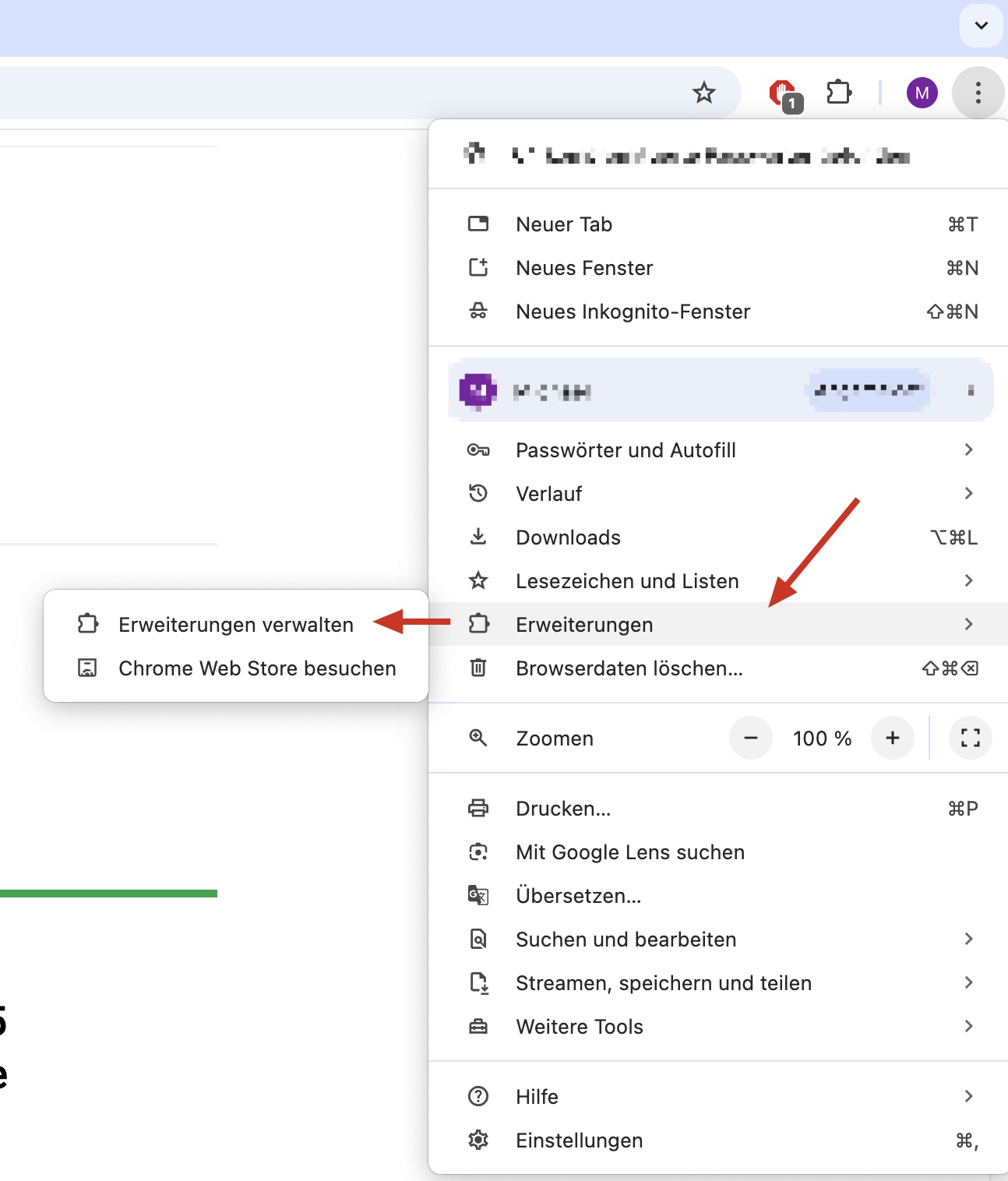
Task: Open the tab search dropdown arrow
Action: pos(981,26)
